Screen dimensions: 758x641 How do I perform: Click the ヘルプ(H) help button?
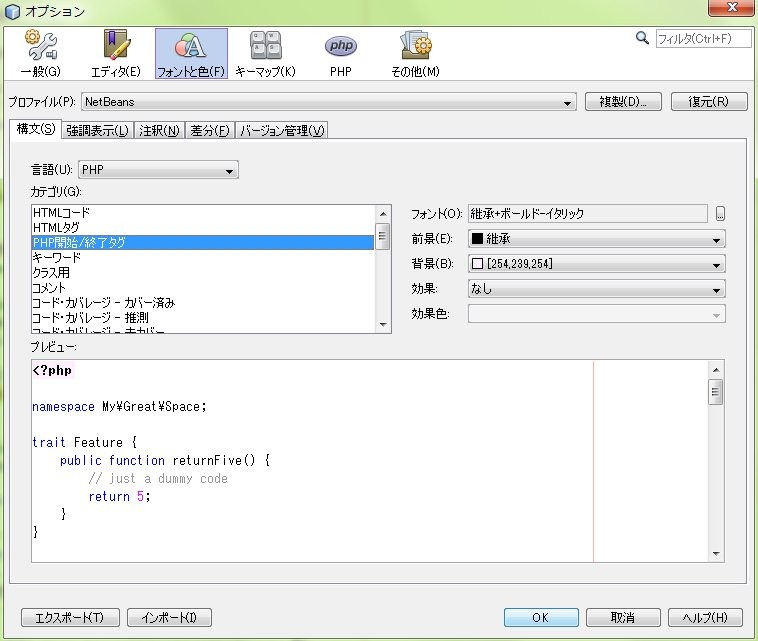(x=705, y=617)
